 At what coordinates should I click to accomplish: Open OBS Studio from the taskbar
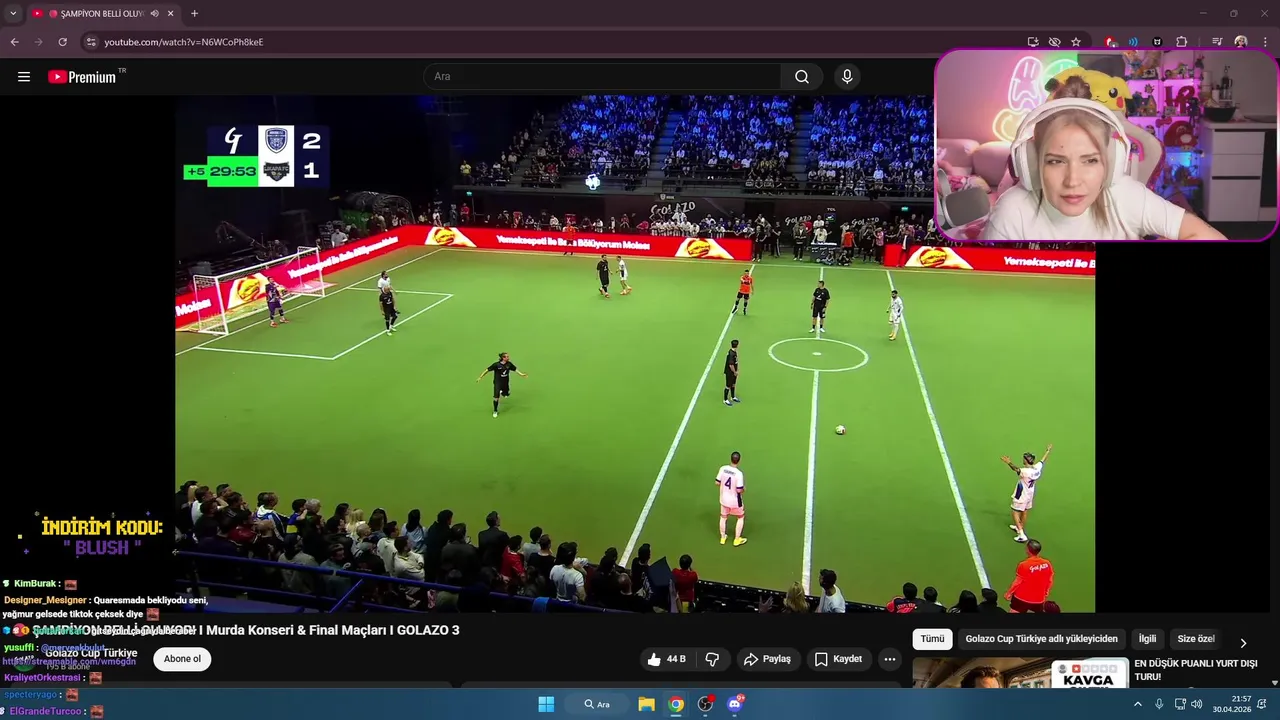pos(705,704)
